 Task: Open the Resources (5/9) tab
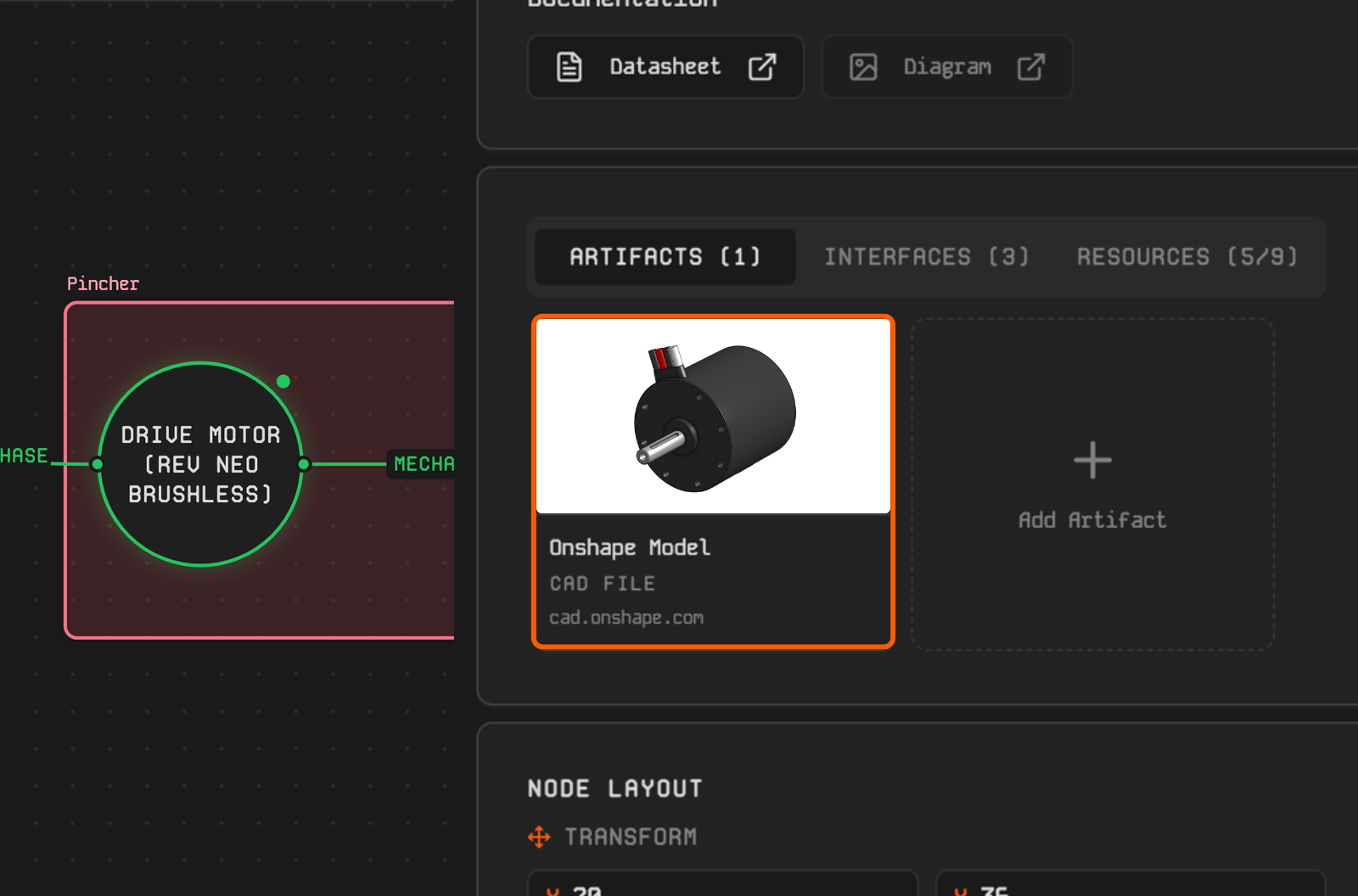pos(1187,257)
